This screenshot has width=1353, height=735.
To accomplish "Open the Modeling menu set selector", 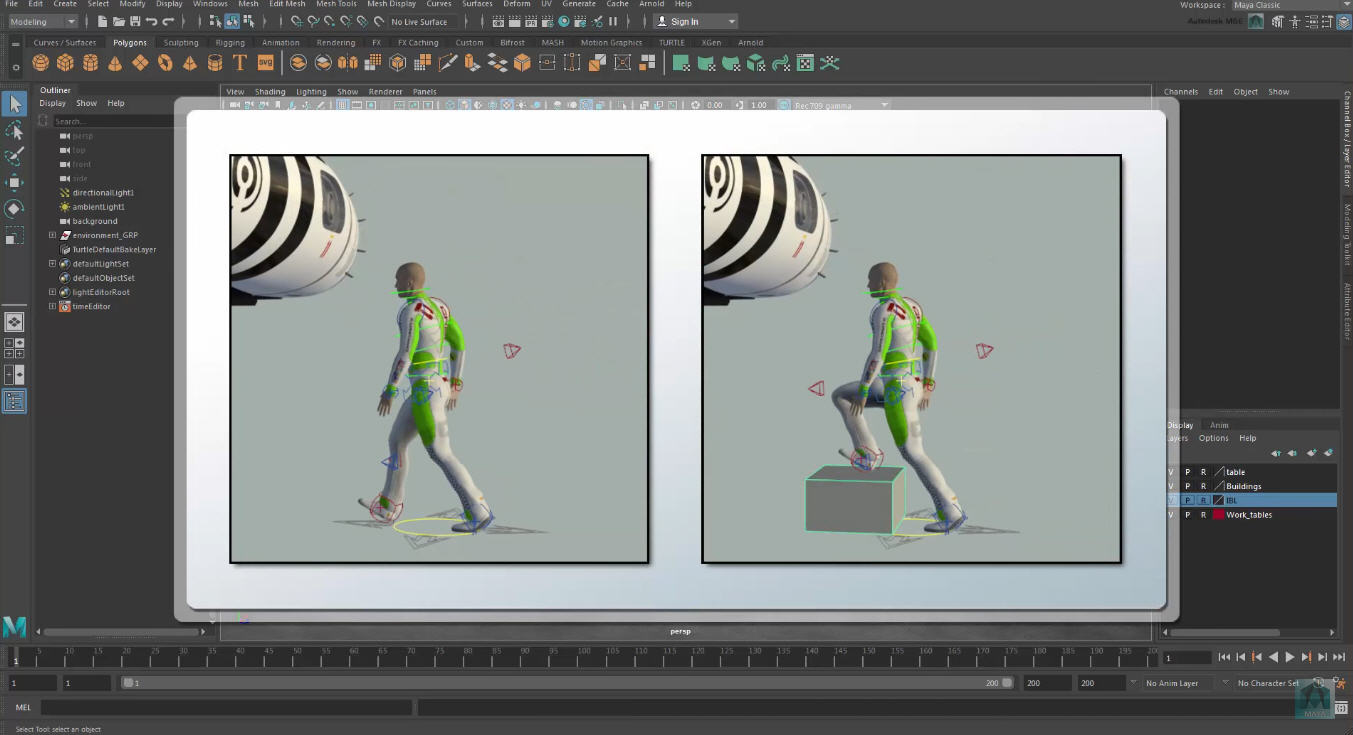I will click(42, 20).
